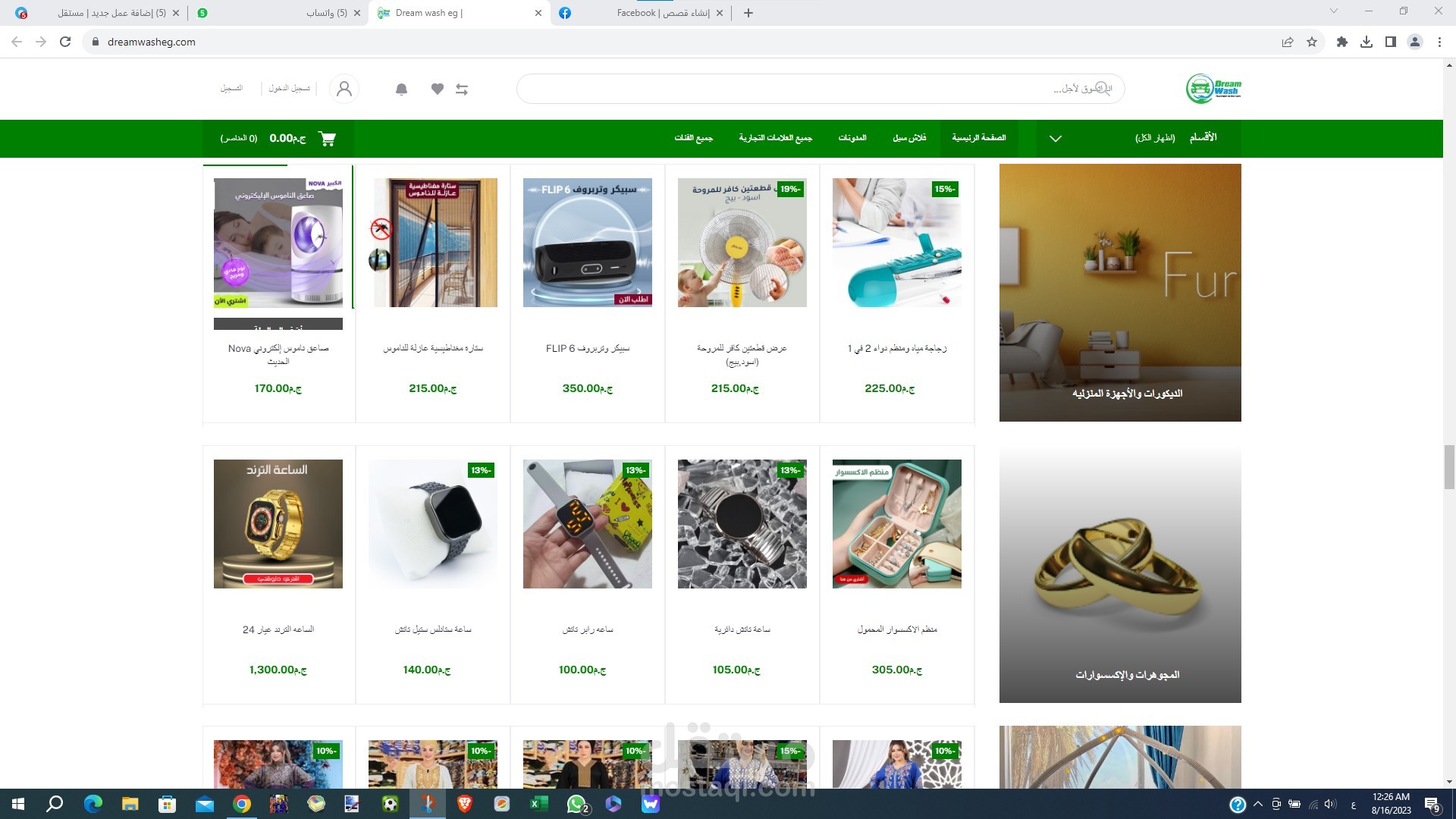Open Chrome downloads icon

click(x=1367, y=42)
